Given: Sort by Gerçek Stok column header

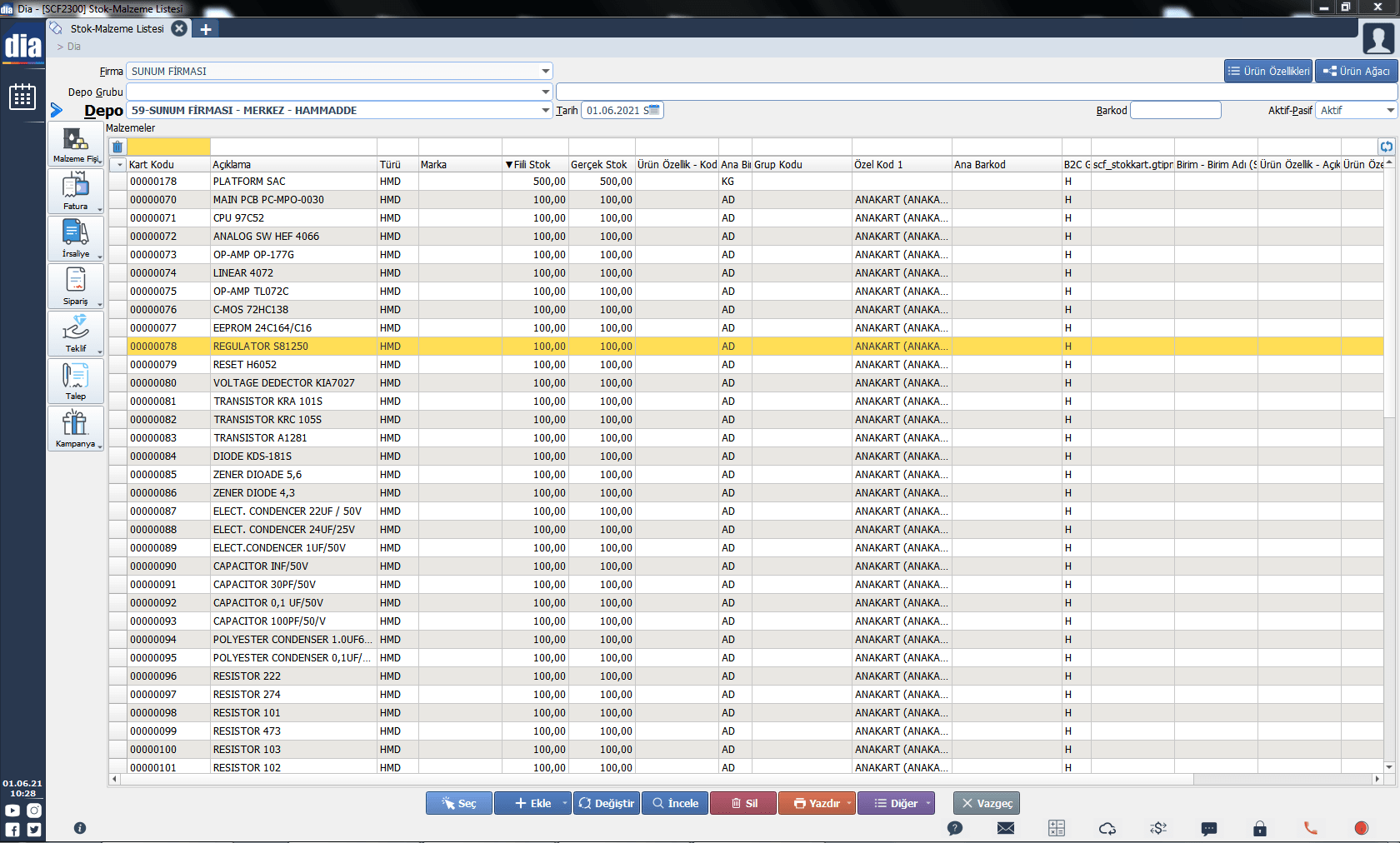Looking at the screenshot, I should pos(602,165).
